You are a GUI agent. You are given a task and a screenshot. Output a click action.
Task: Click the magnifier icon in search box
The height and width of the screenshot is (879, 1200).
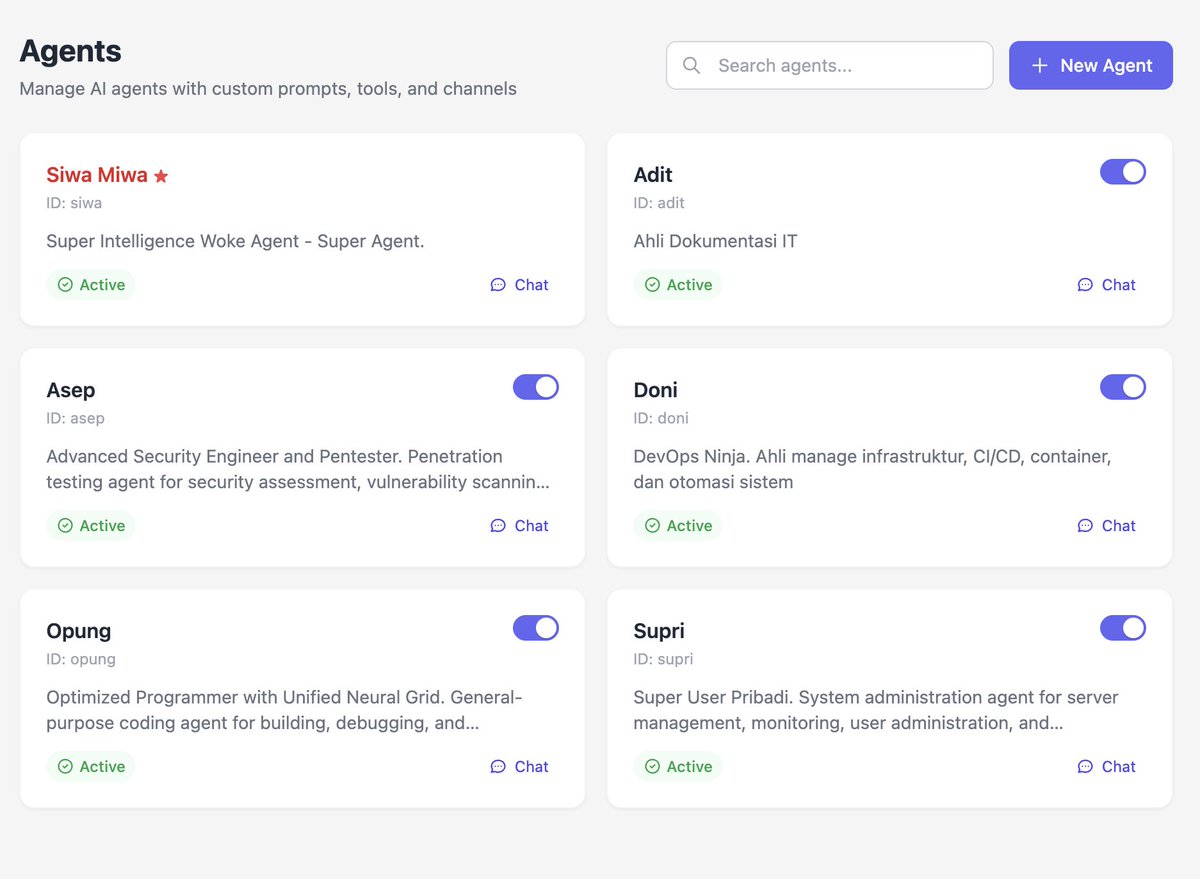[x=691, y=65]
